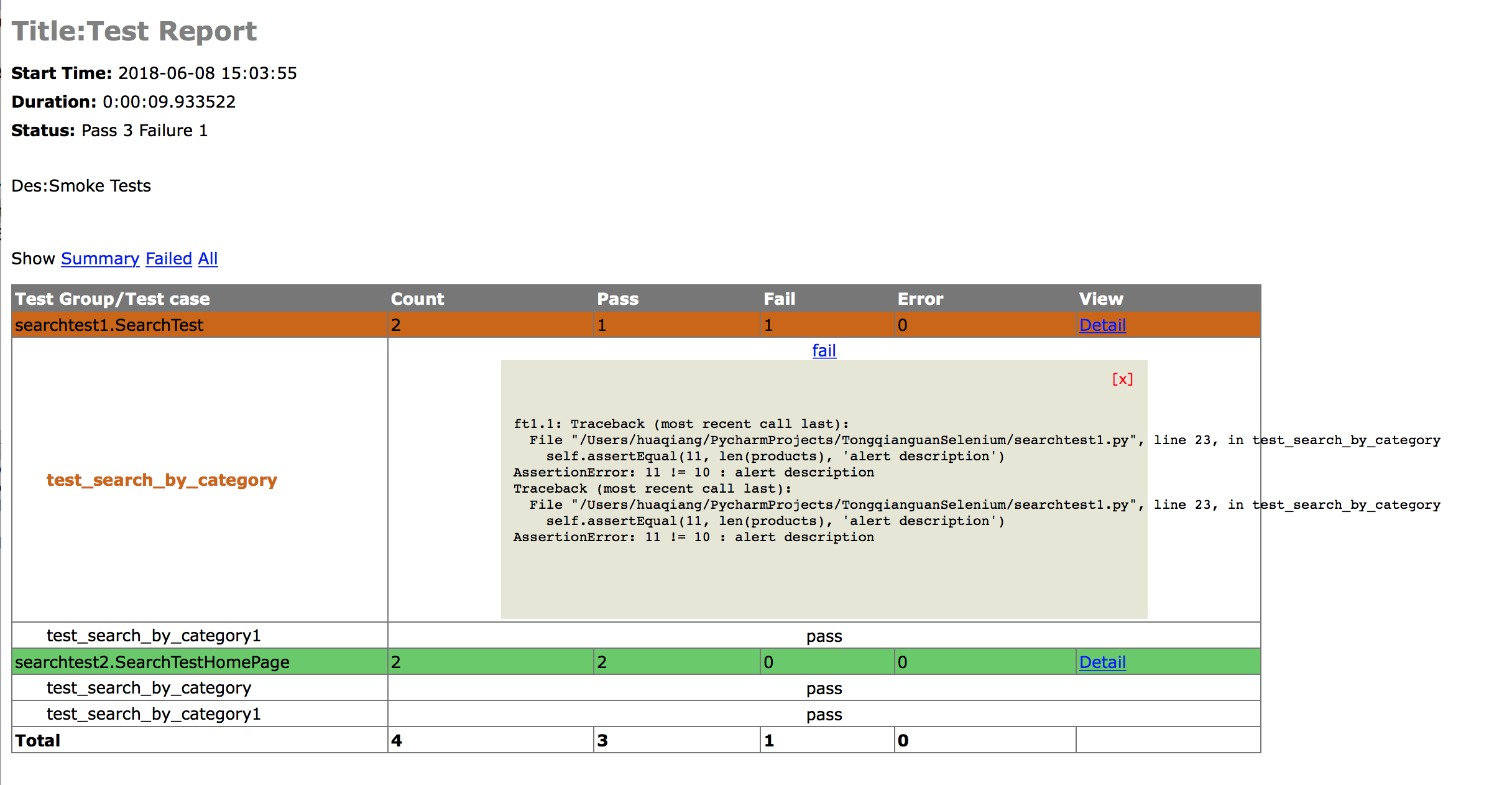The height and width of the screenshot is (785, 1512).
Task: Click the Count column header
Action: click(x=417, y=299)
